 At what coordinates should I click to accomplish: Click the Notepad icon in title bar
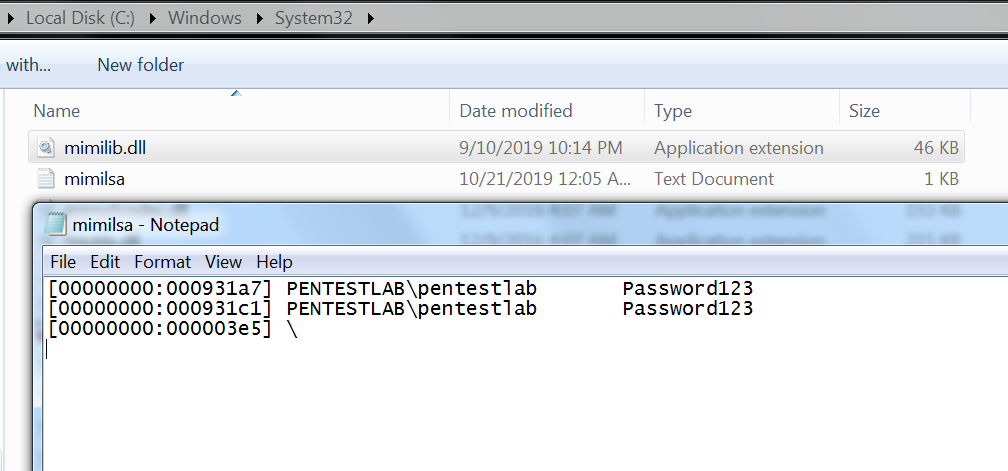(57, 224)
